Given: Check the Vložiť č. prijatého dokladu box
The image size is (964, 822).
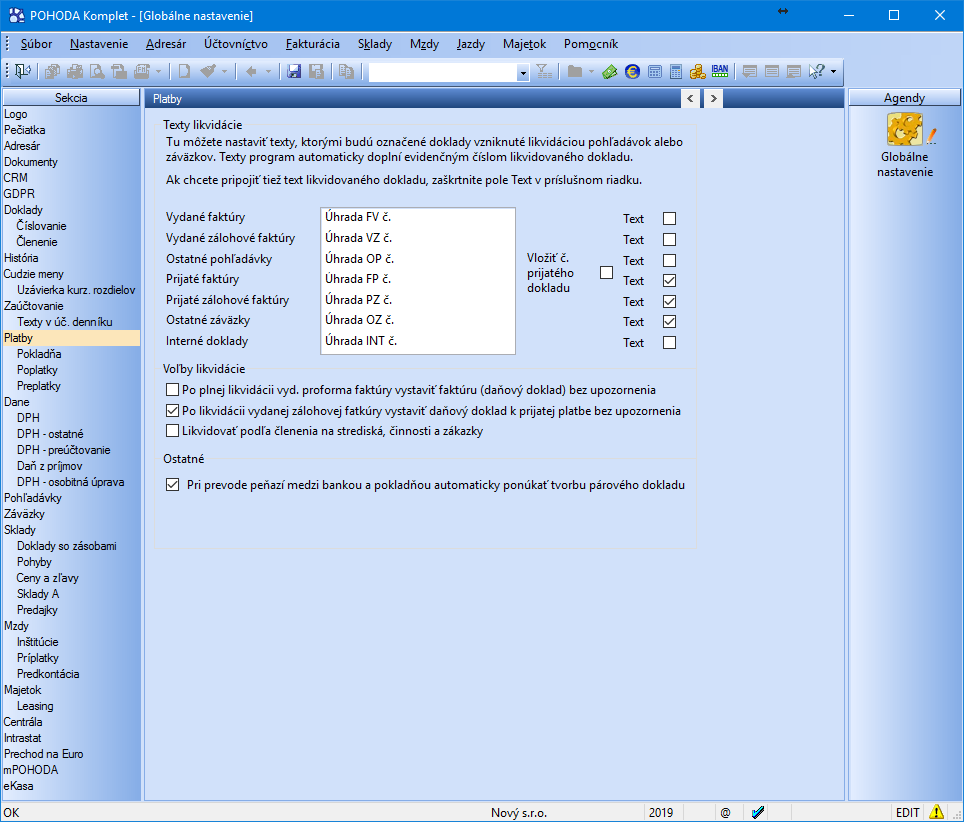Looking at the screenshot, I should pos(606,273).
